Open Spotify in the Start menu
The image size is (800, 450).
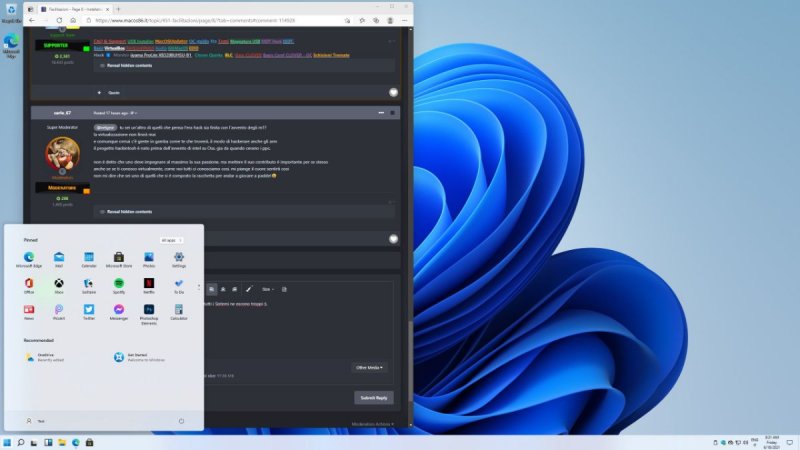(x=119, y=286)
